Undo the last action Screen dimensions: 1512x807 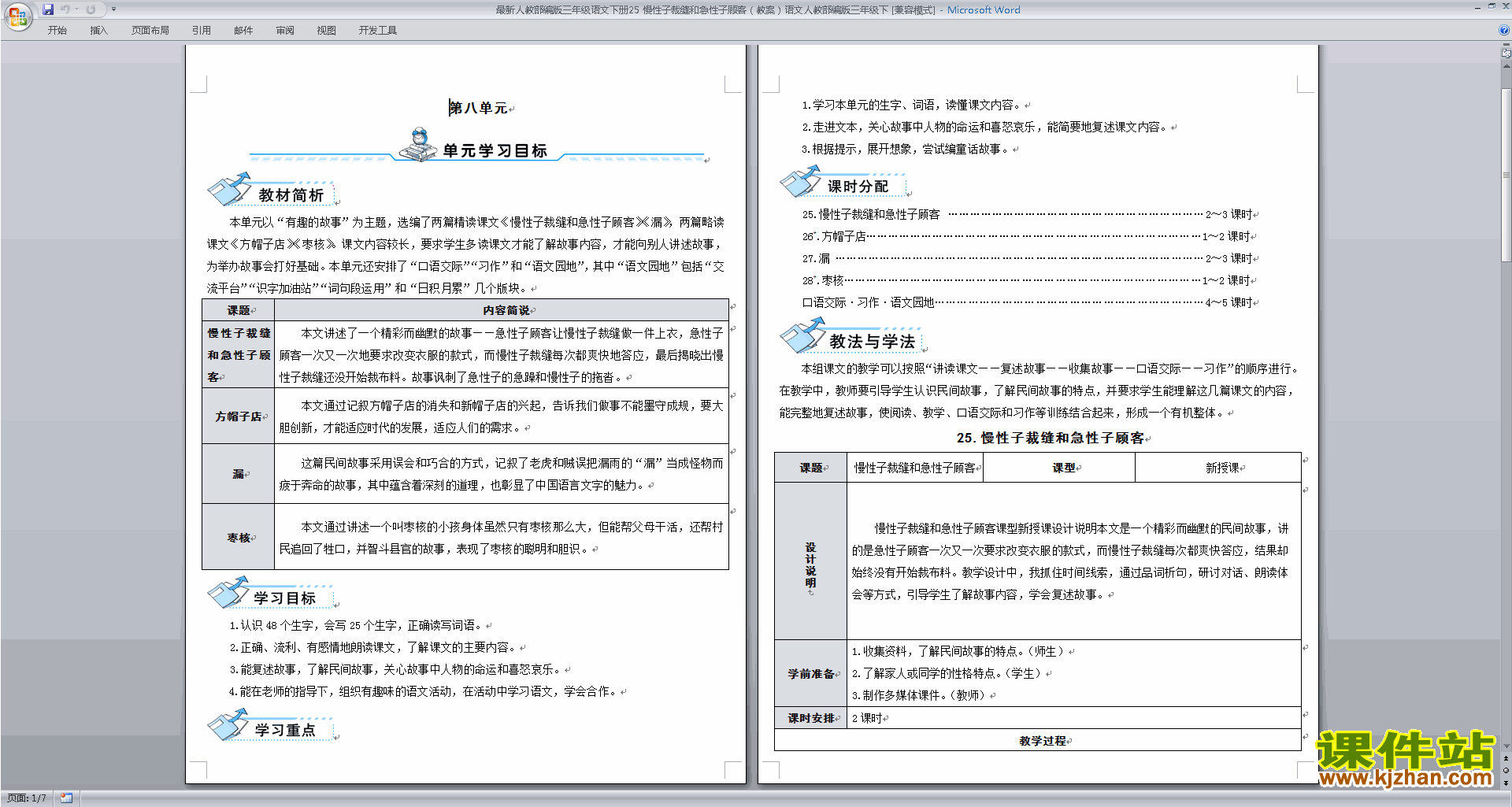point(65,9)
